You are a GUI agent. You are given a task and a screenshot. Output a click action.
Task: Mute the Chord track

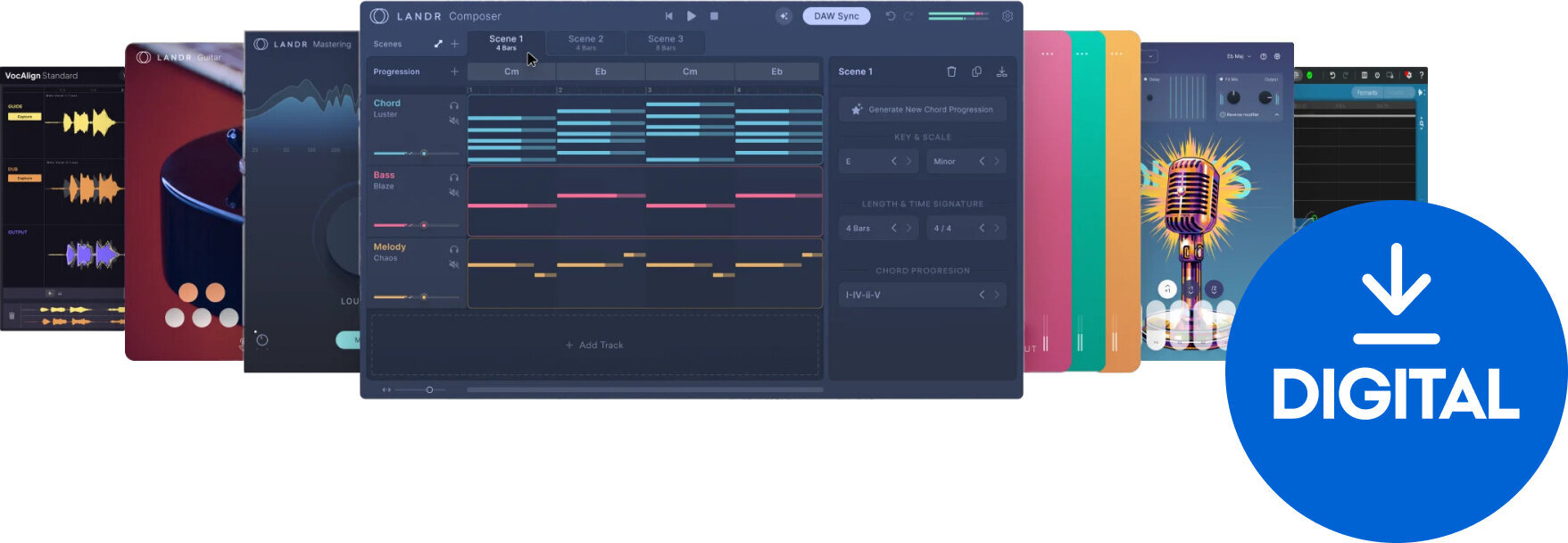pyautogui.click(x=454, y=121)
